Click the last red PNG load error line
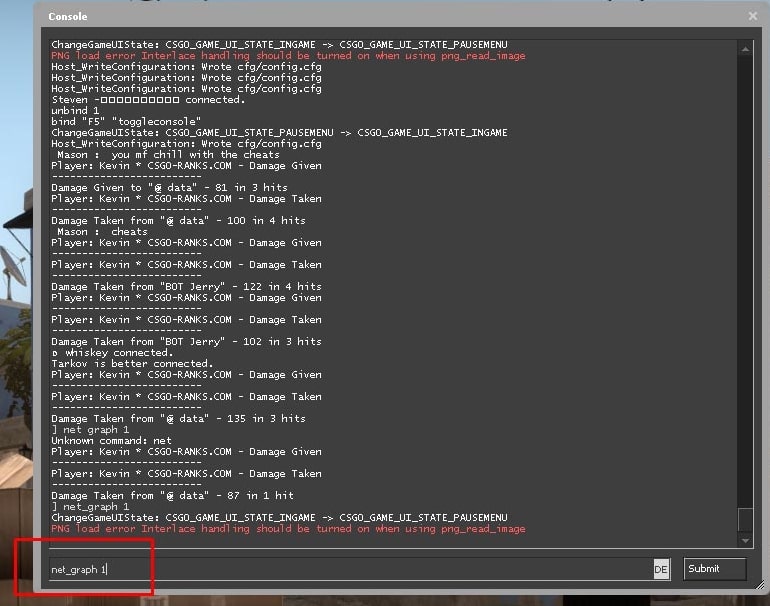Viewport: 770px width, 606px height. (x=288, y=529)
